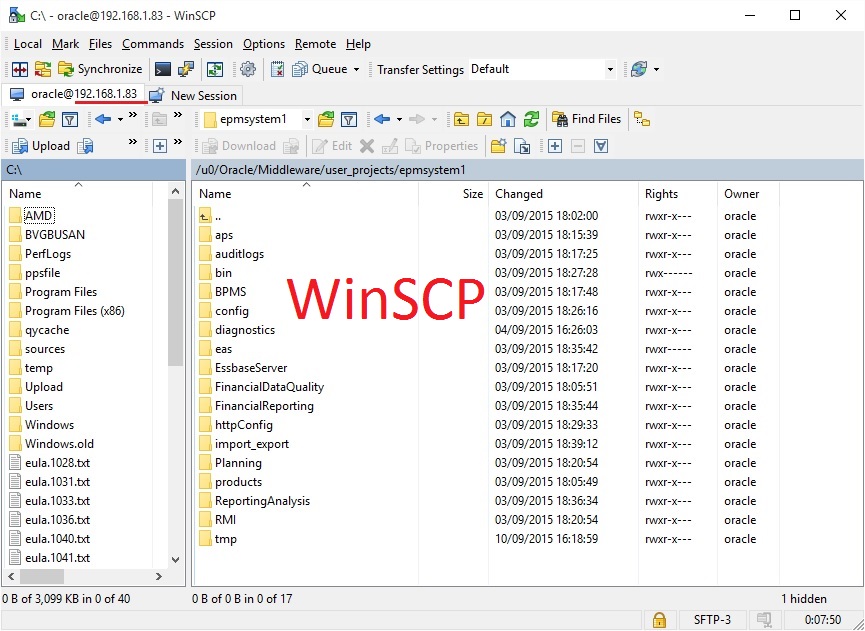865x631 pixels.
Task: Expand the epmsystem1 directory dropdown
Action: point(307,119)
